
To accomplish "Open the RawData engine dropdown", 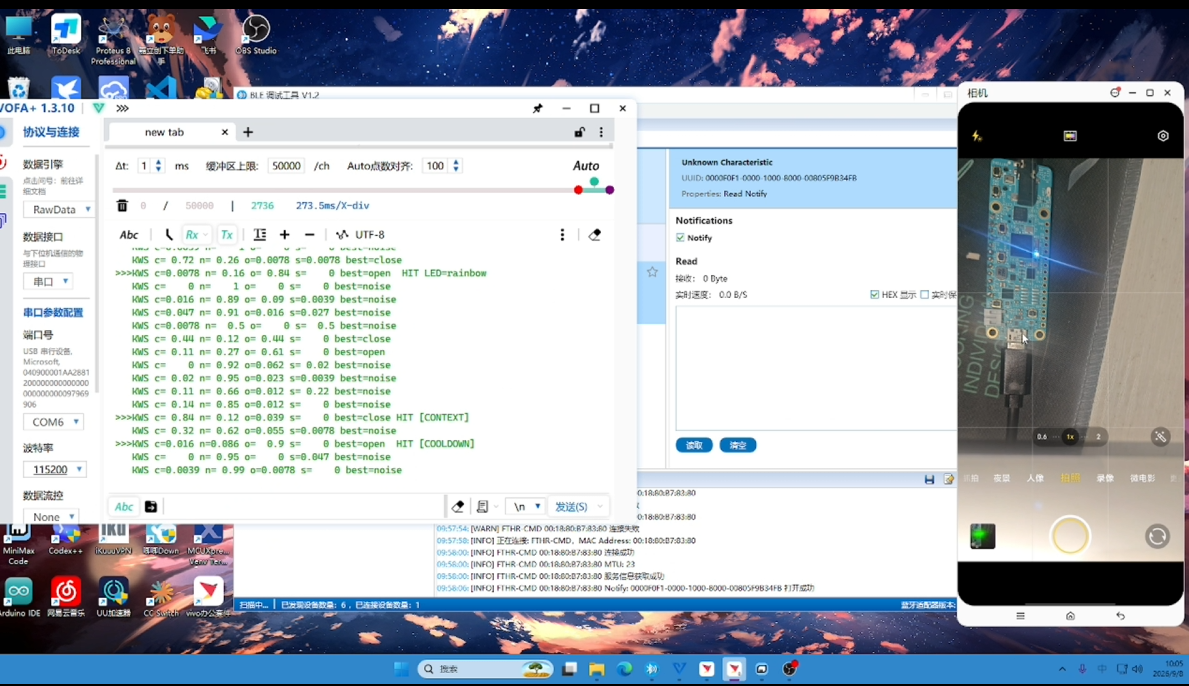I will [x=58, y=209].
